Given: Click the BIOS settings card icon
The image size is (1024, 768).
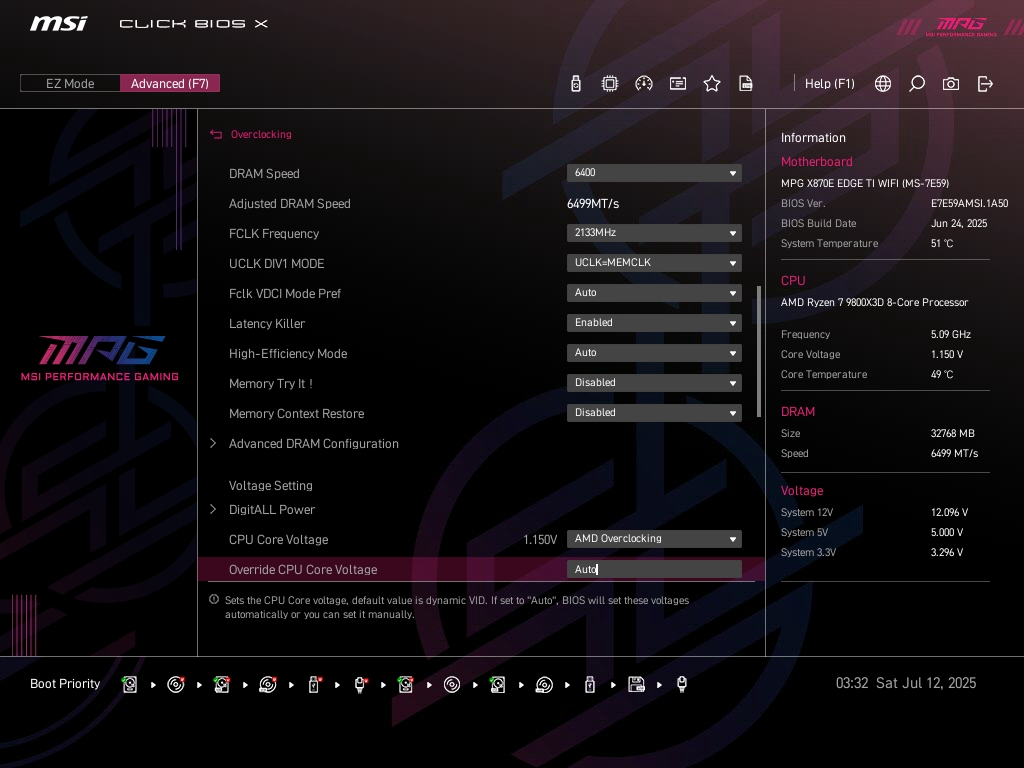Looking at the screenshot, I should [x=678, y=84].
